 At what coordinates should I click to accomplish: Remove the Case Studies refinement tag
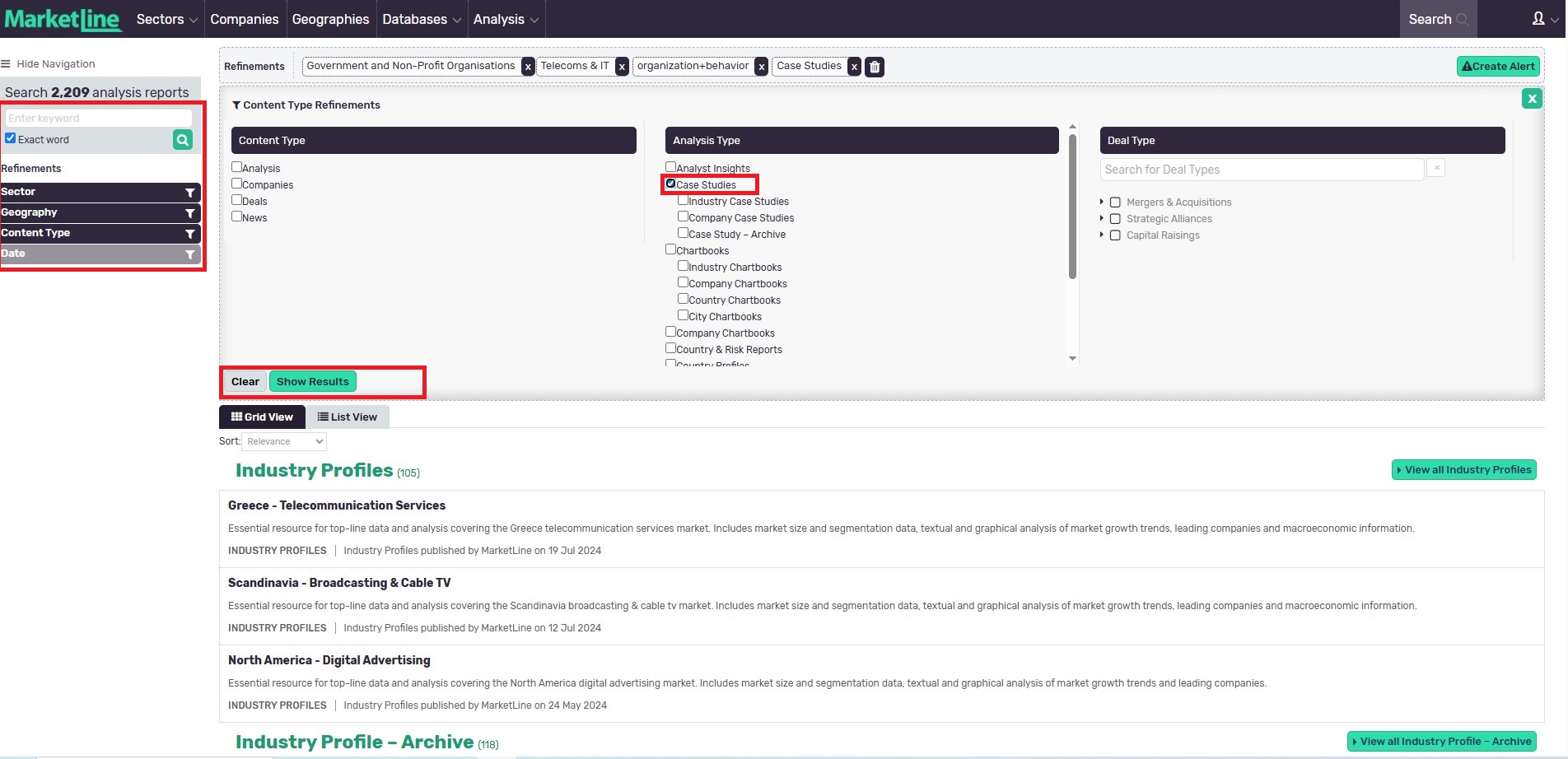(854, 67)
